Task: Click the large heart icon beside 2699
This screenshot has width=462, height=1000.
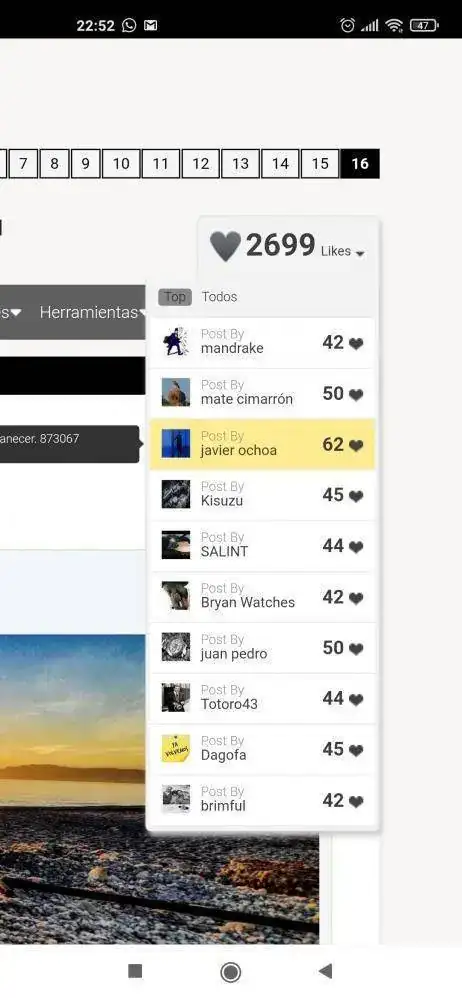Action: point(225,246)
